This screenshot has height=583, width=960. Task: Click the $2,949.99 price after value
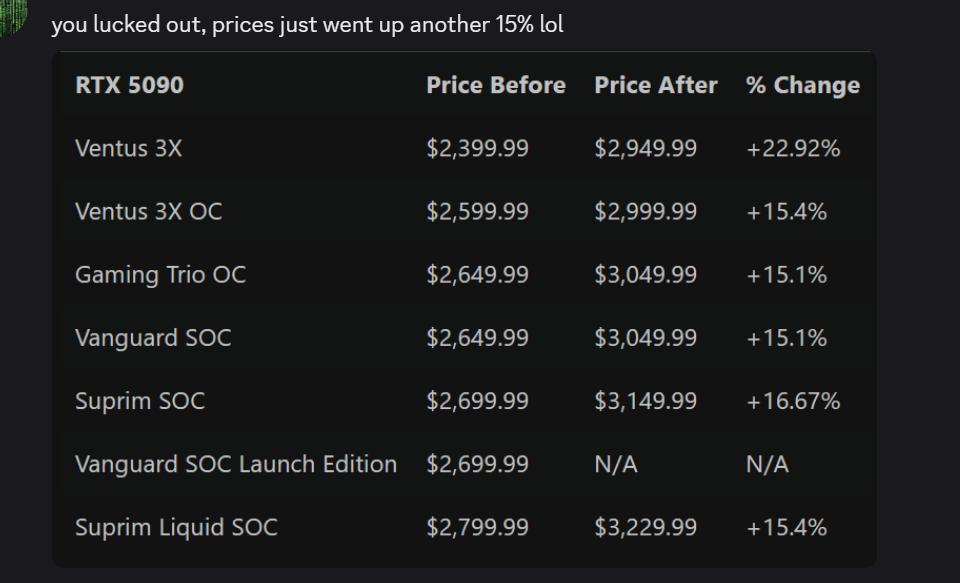click(x=645, y=149)
